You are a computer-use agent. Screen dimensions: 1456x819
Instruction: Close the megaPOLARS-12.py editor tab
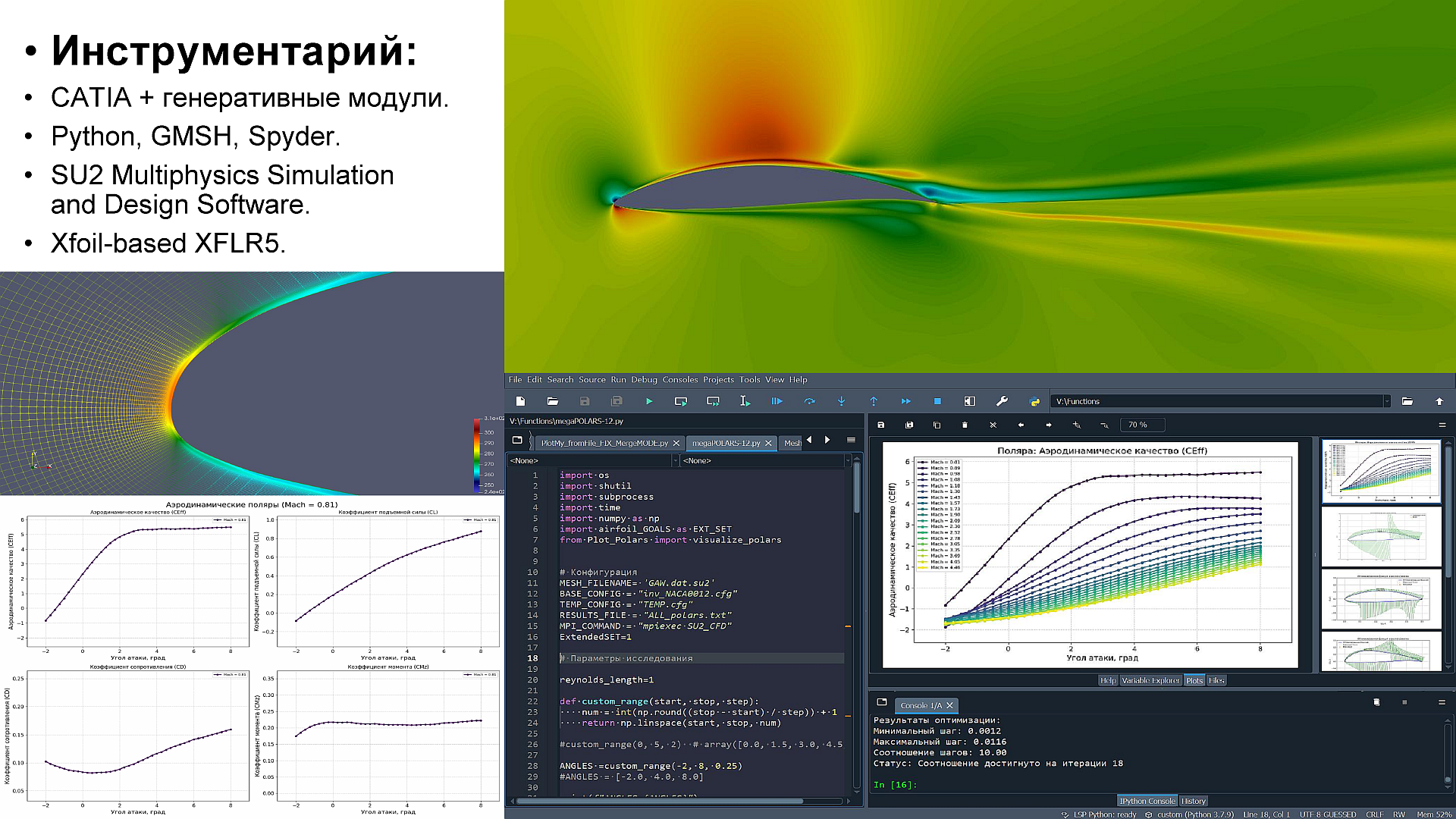(768, 443)
